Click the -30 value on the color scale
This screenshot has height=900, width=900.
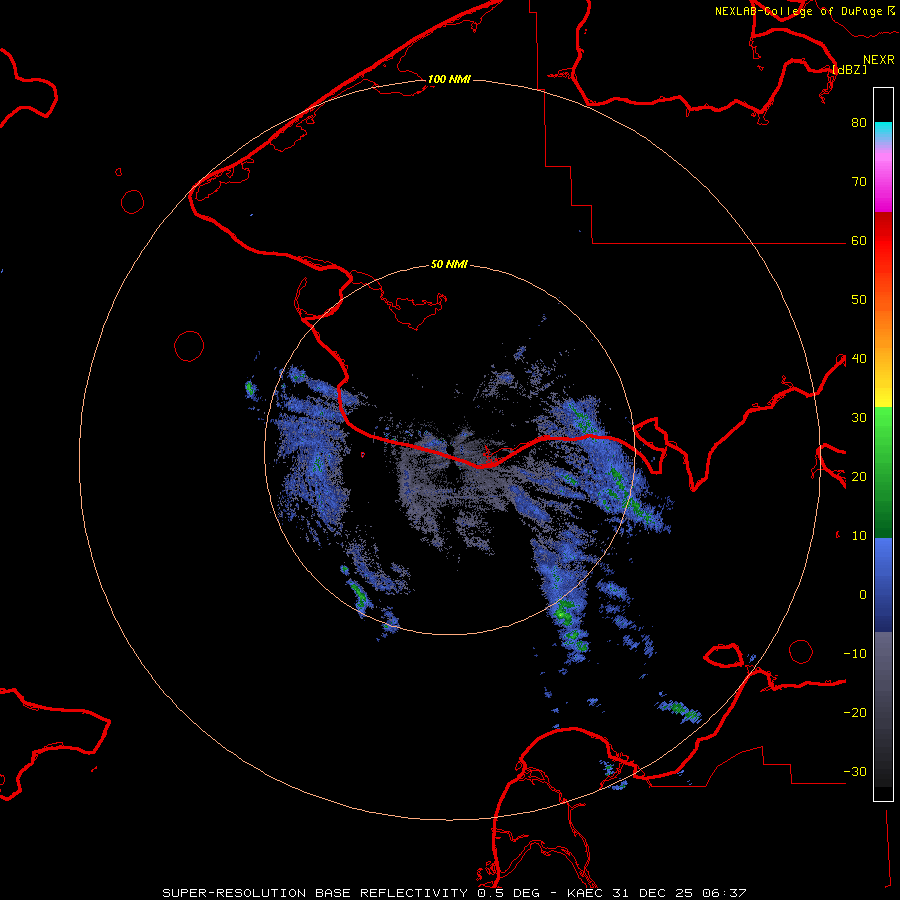[x=855, y=773]
